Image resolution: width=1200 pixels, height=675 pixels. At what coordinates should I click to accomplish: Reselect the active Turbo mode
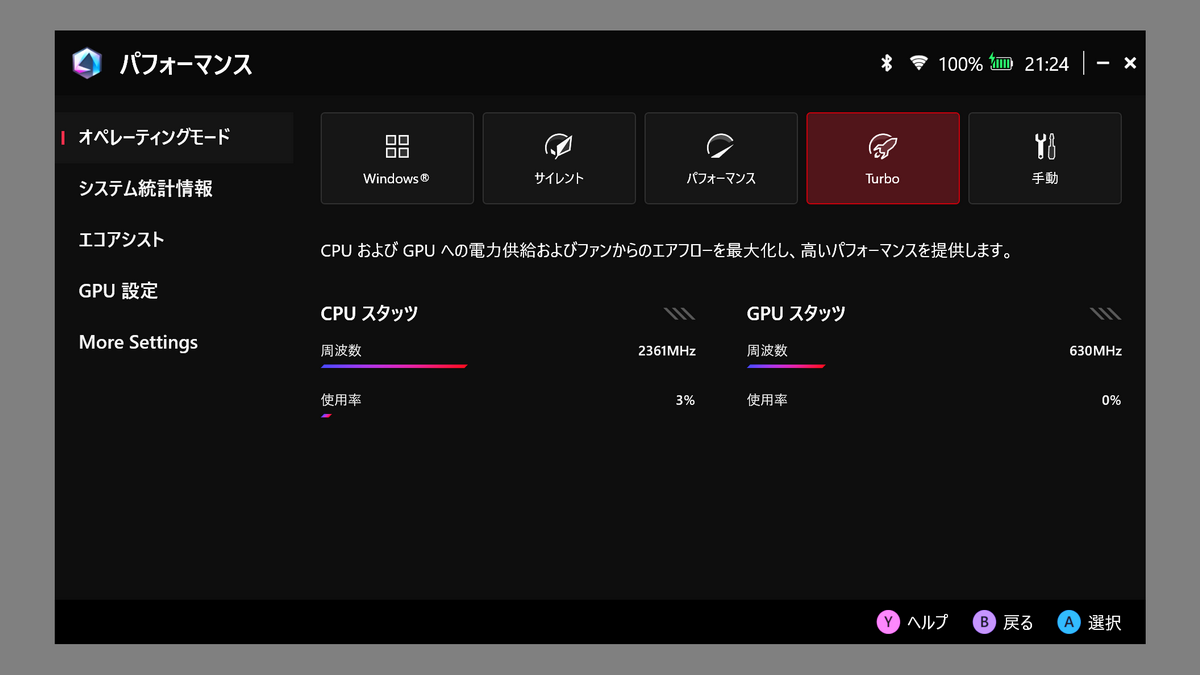(x=882, y=158)
